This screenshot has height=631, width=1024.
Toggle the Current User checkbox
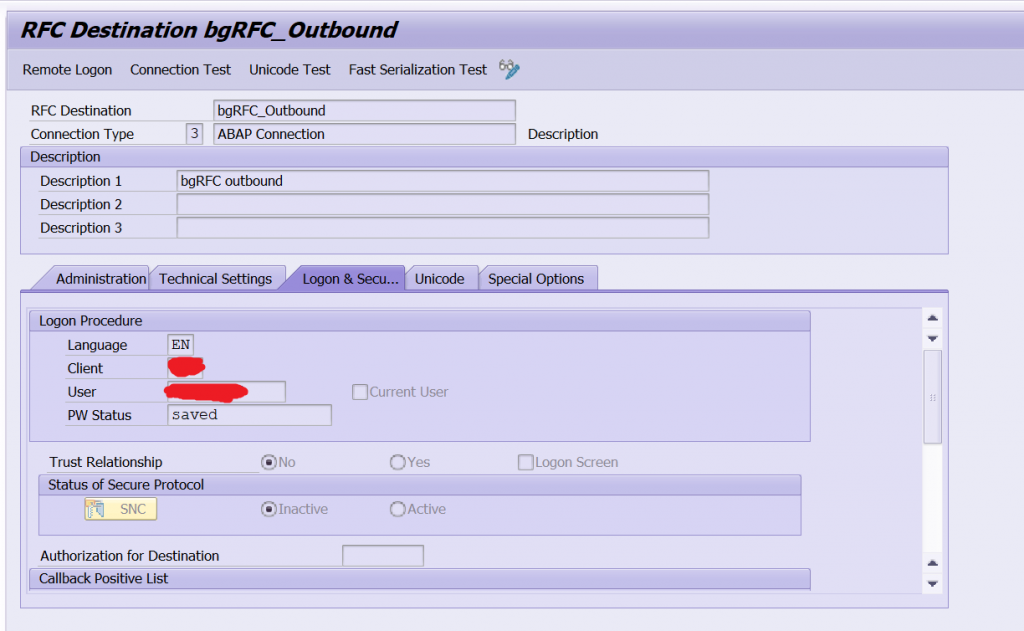click(359, 392)
